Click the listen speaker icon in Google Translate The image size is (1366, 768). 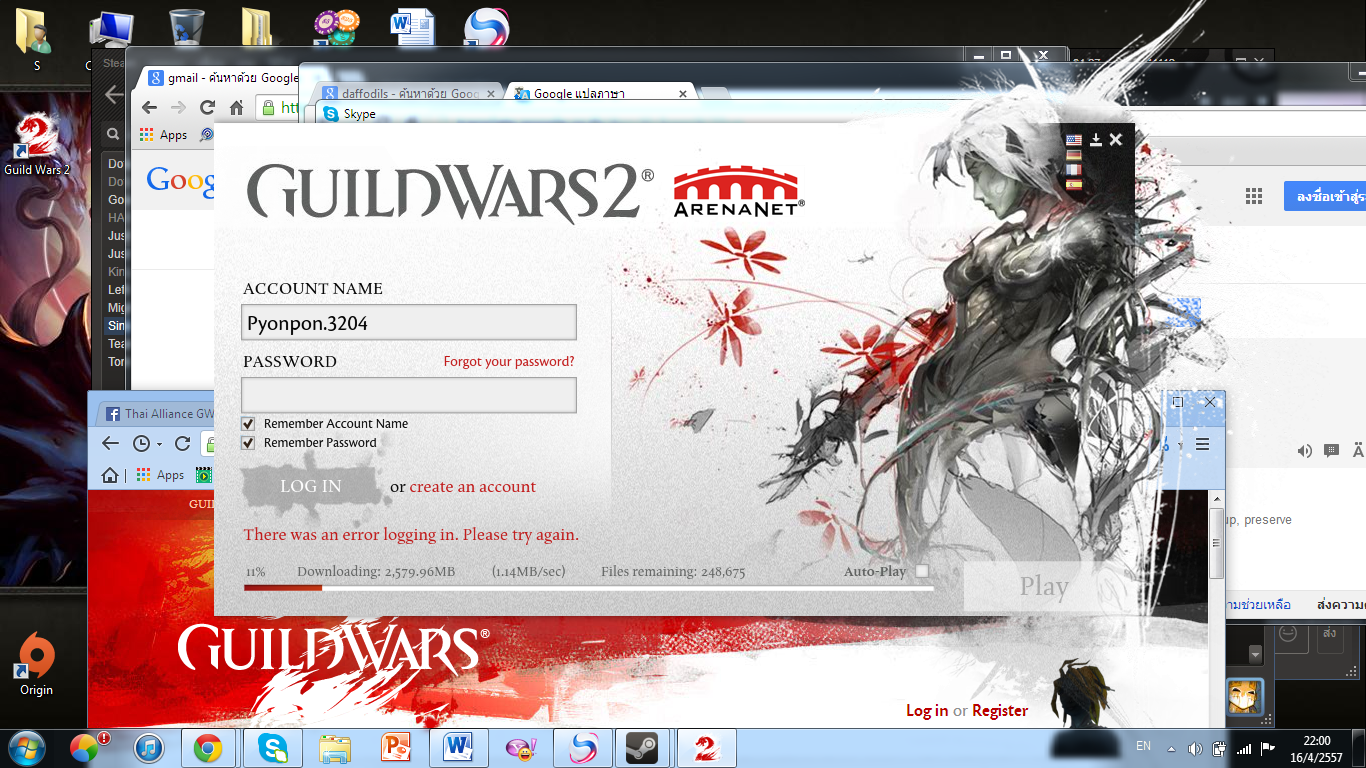(x=1305, y=451)
